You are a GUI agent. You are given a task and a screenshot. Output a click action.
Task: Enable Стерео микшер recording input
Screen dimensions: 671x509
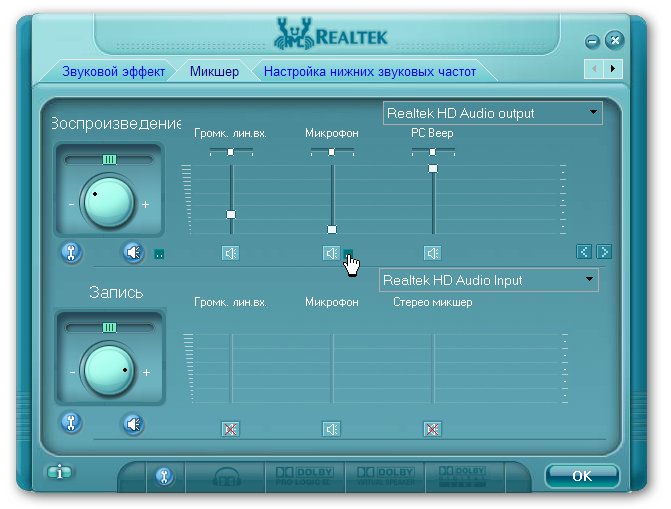(433, 429)
